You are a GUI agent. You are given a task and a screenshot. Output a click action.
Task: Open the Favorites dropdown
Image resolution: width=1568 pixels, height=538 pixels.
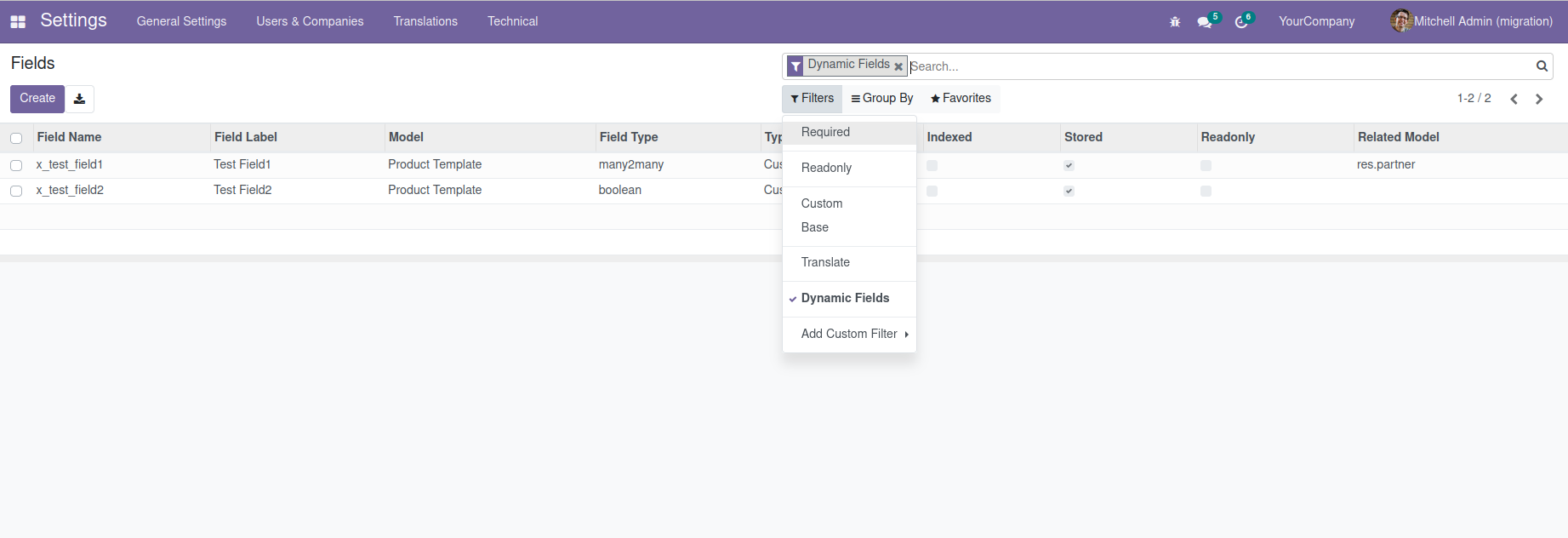961,99
